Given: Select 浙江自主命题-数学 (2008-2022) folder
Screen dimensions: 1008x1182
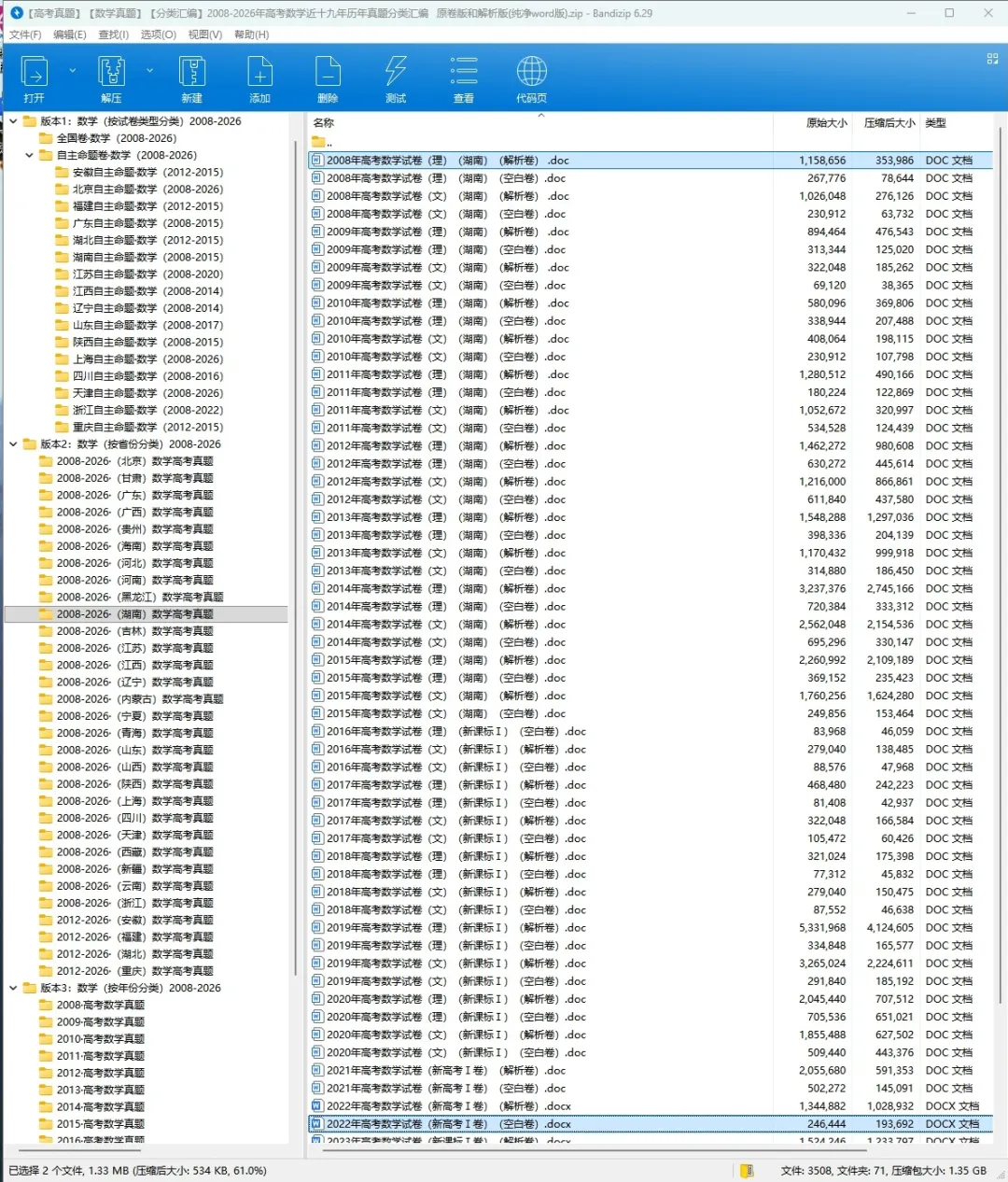Looking at the screenshot, I should pos(147,410).
